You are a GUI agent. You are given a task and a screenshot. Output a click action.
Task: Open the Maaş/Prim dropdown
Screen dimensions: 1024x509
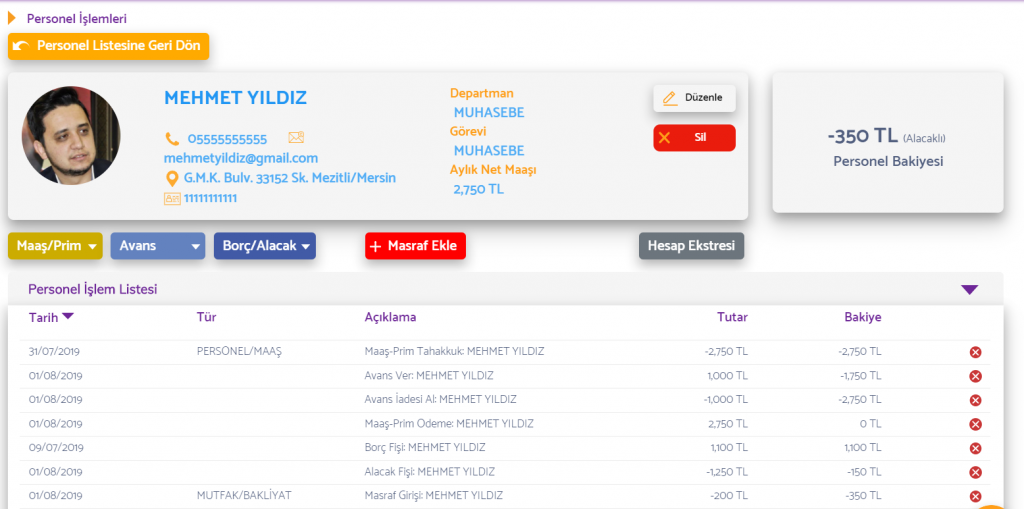(56, 246)
